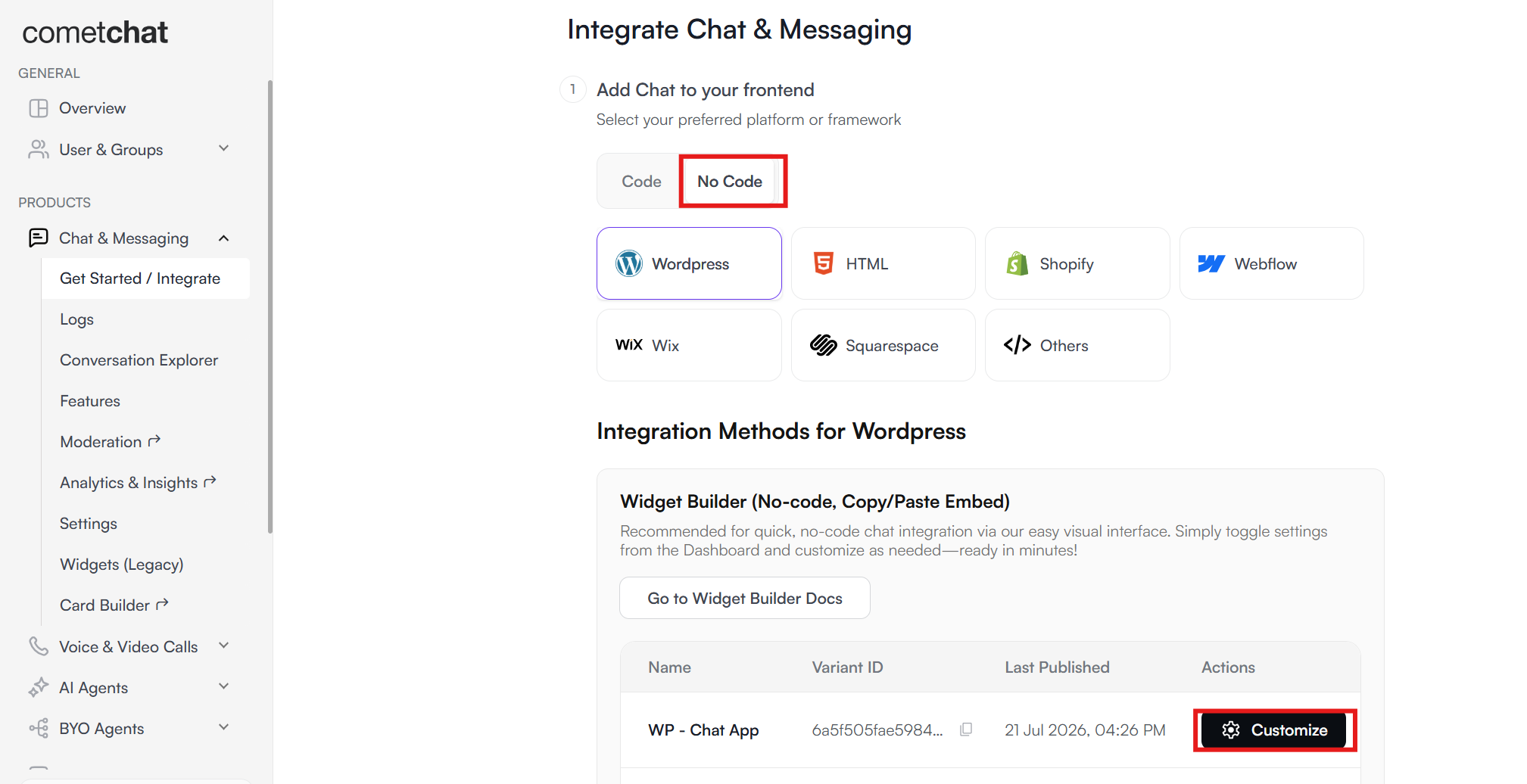Screen dimensions: 1527x784
Task: Select the Webflow platform card
Action: click(1272, 263)
